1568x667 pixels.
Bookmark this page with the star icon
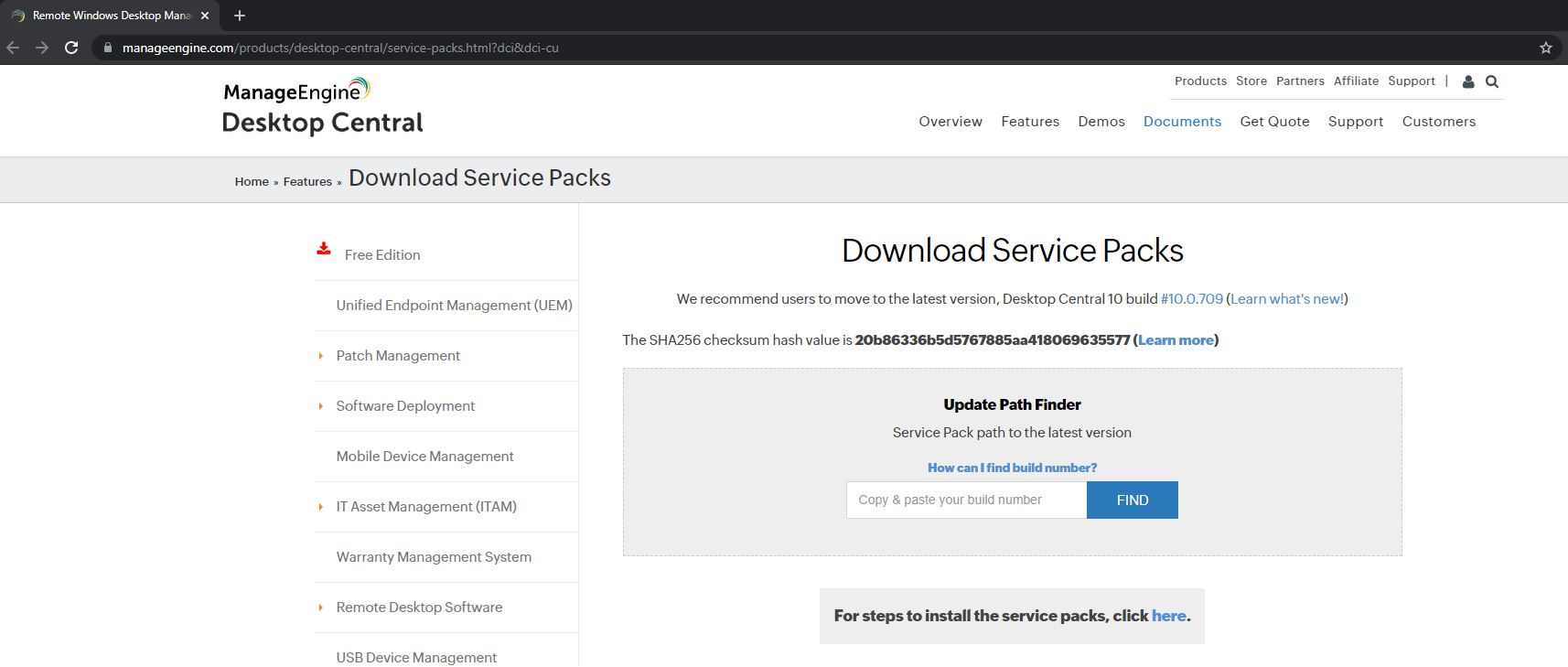tap(1546, 48)
